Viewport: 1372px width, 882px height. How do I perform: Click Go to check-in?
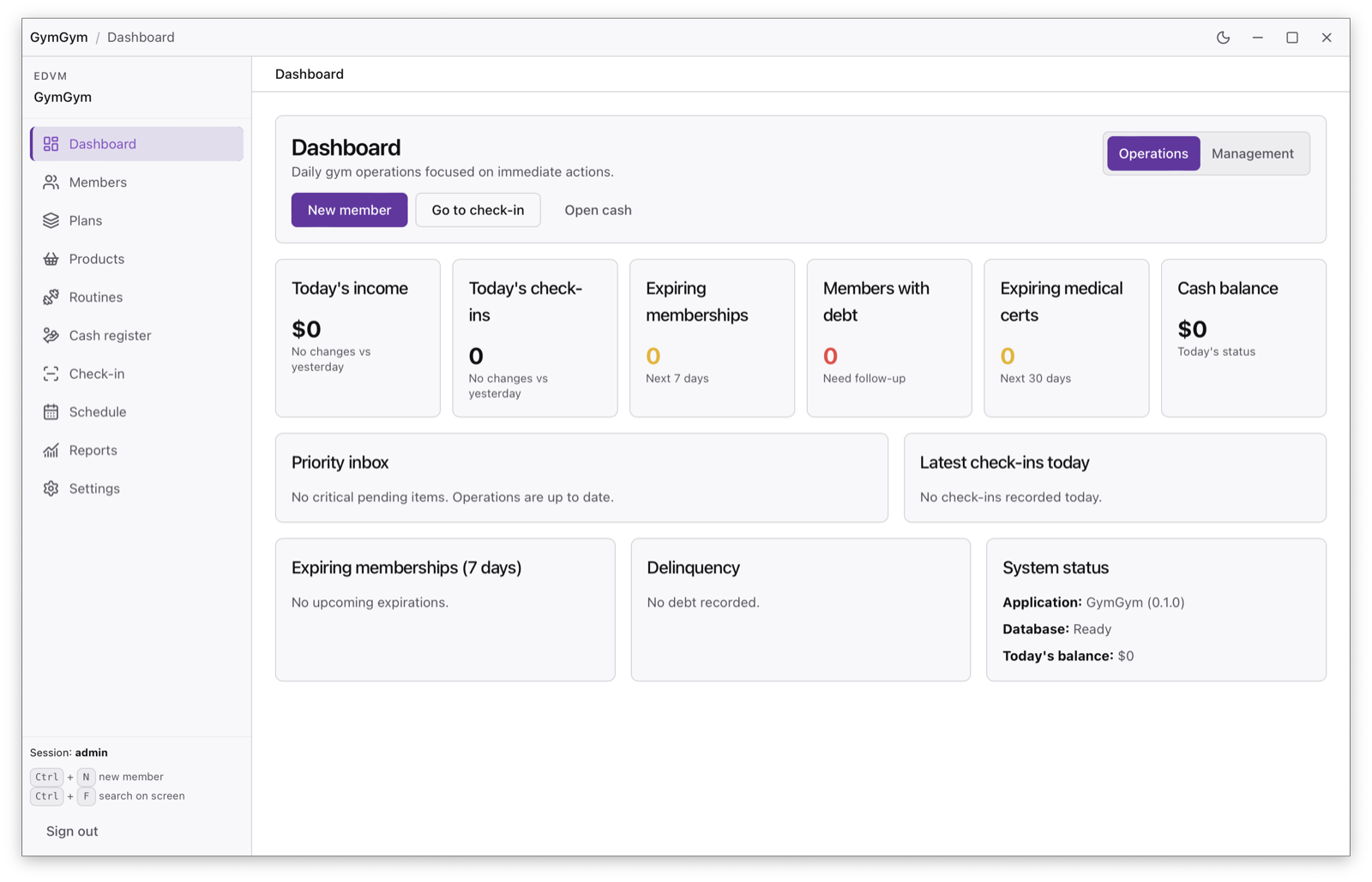click(x=478, y=209)
